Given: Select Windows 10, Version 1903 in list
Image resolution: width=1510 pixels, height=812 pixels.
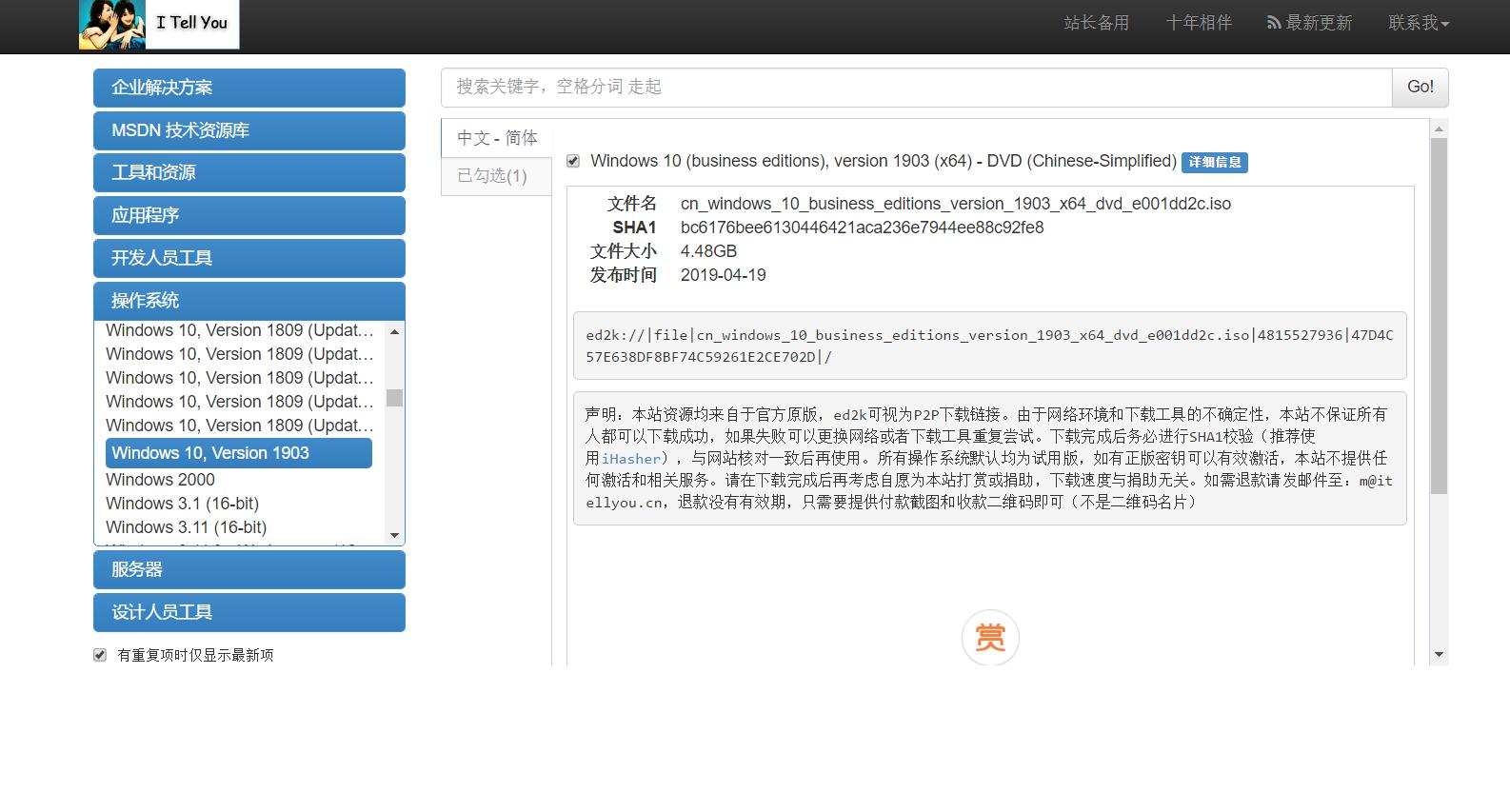Looking at the screenshot, I should click(238, 453).
